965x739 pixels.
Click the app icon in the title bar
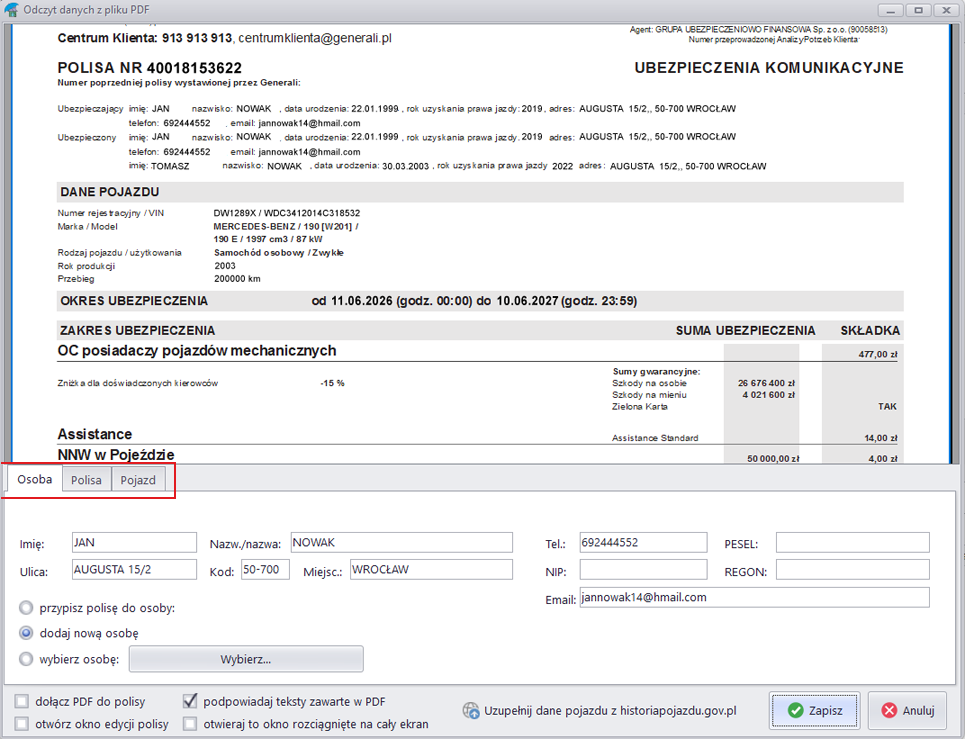(11, 10)
